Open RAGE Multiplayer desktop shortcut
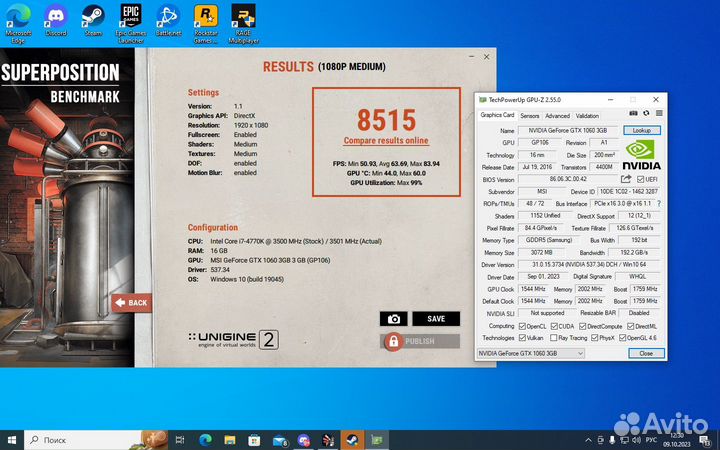This screenshot has width=720, height=450. click(x=243, y=24)
